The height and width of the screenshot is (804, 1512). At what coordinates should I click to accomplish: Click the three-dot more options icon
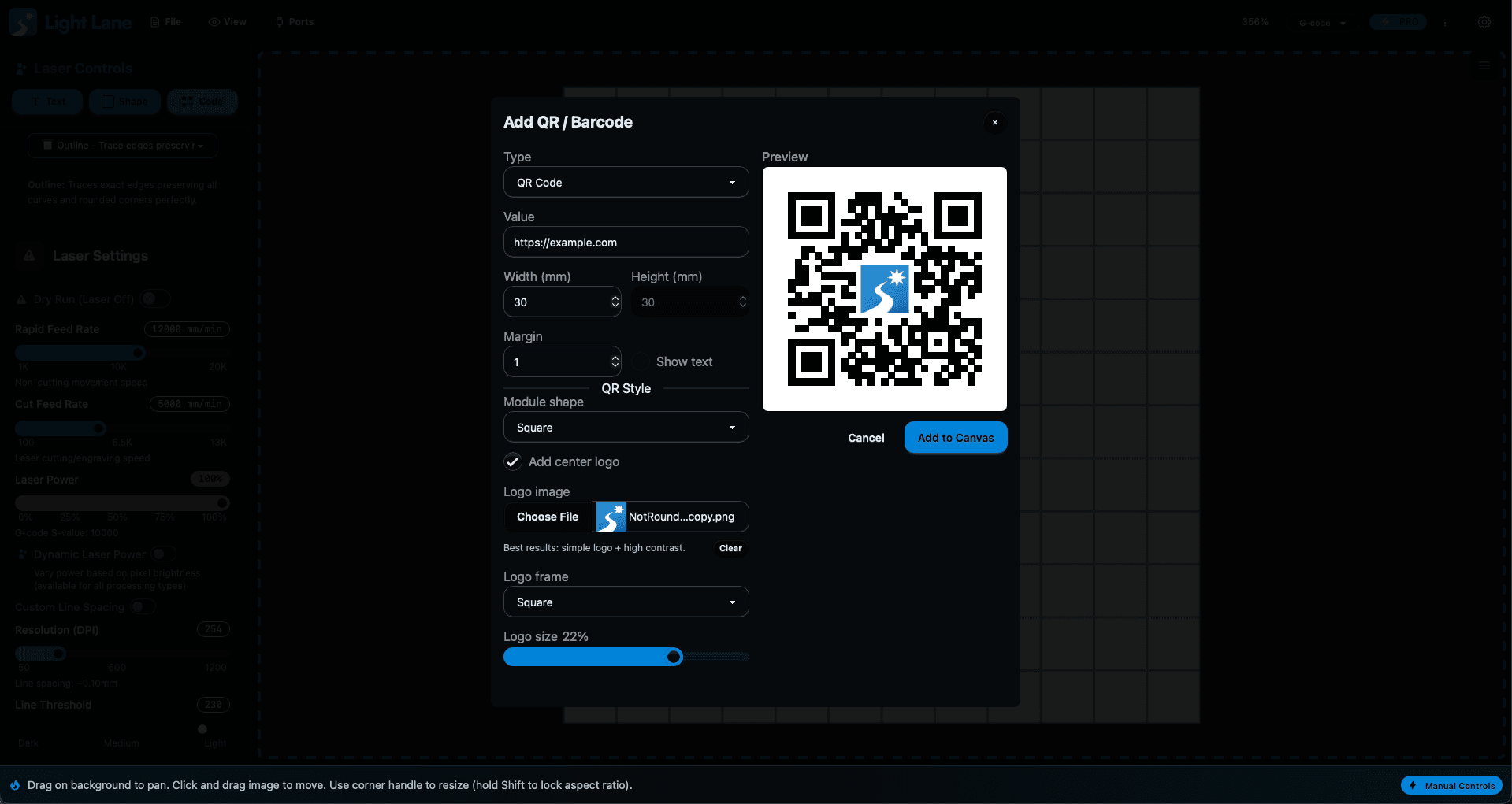click(x=1445, y=23)
